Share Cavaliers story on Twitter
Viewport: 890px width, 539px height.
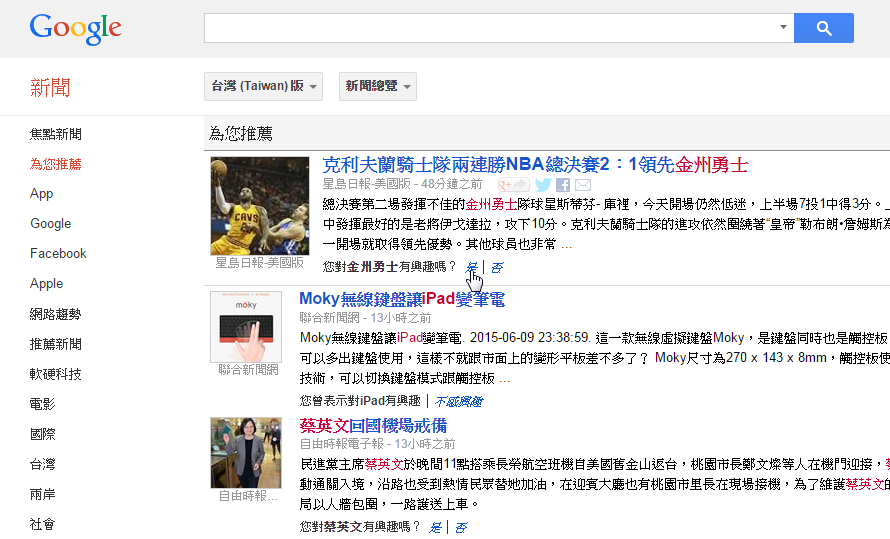(x=543, y=185)
